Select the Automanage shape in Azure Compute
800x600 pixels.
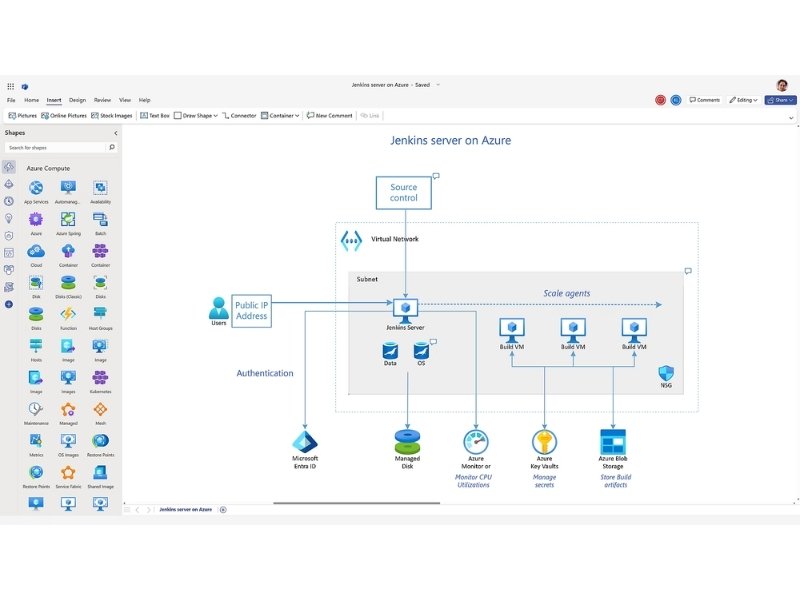click(68, 192)
